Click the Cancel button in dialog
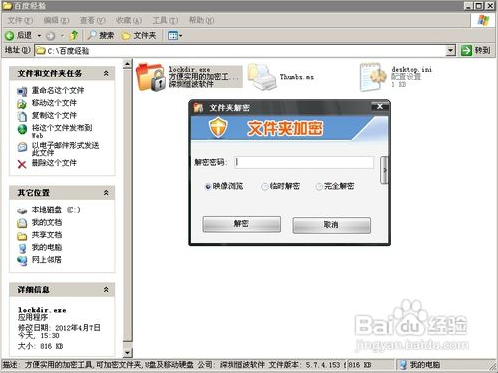This screenshot has width=498, height=373. (331, 225)
